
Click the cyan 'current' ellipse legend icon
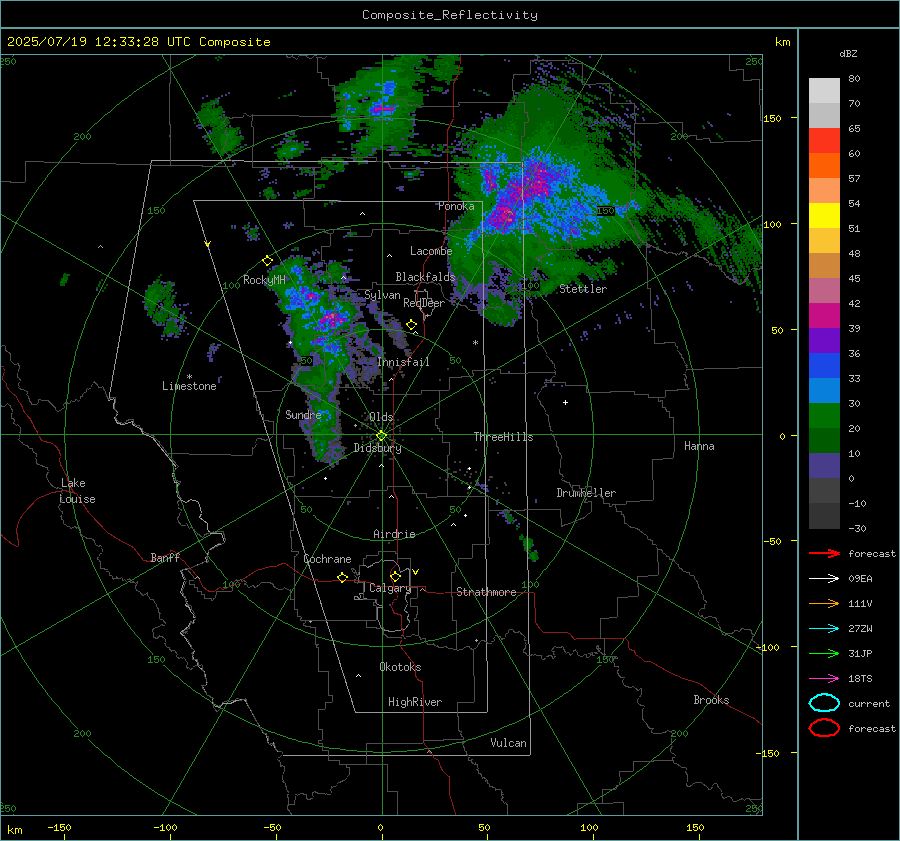point(824,703)
